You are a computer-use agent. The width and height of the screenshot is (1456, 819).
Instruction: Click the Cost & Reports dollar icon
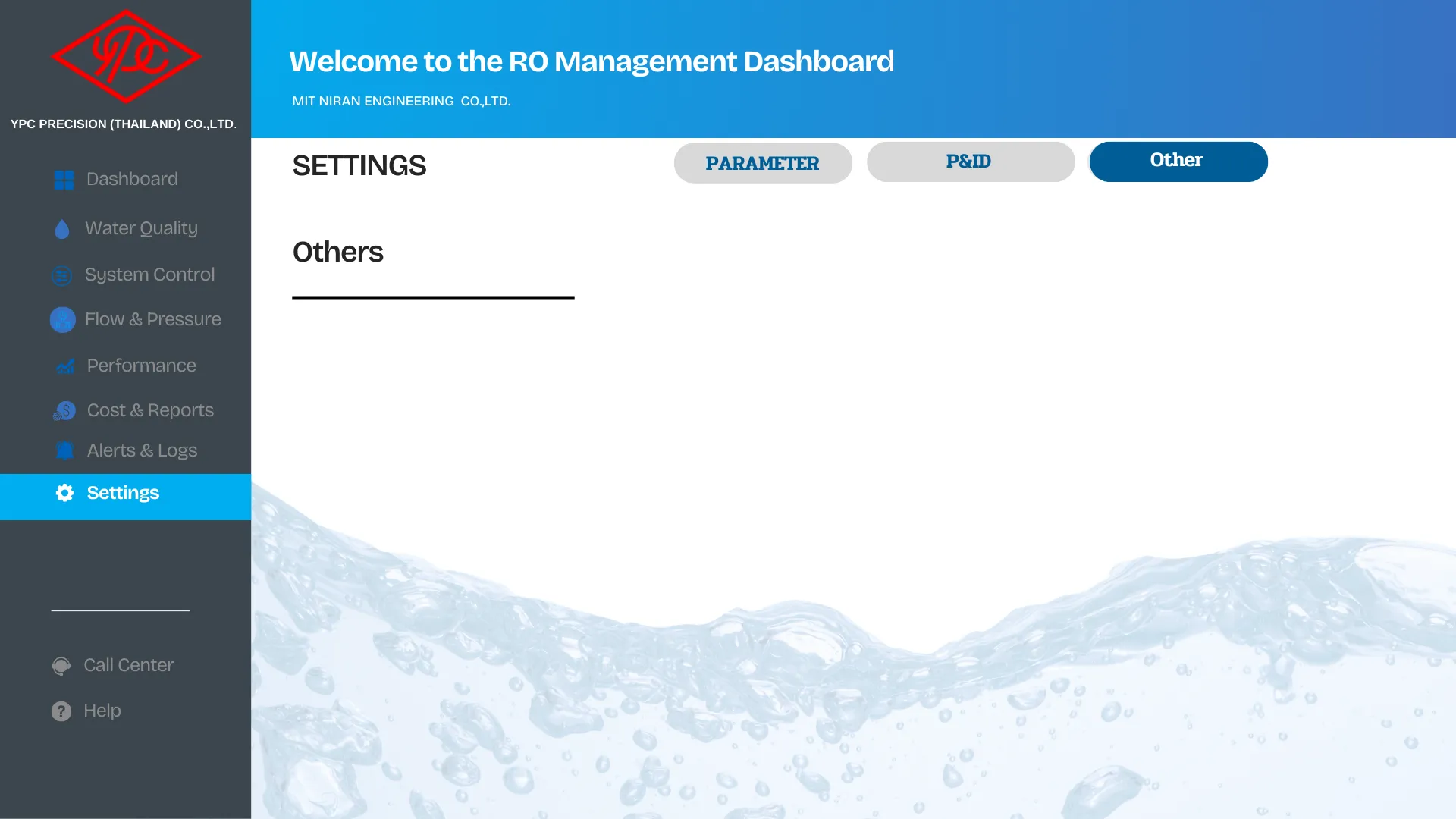coord(64,411)
